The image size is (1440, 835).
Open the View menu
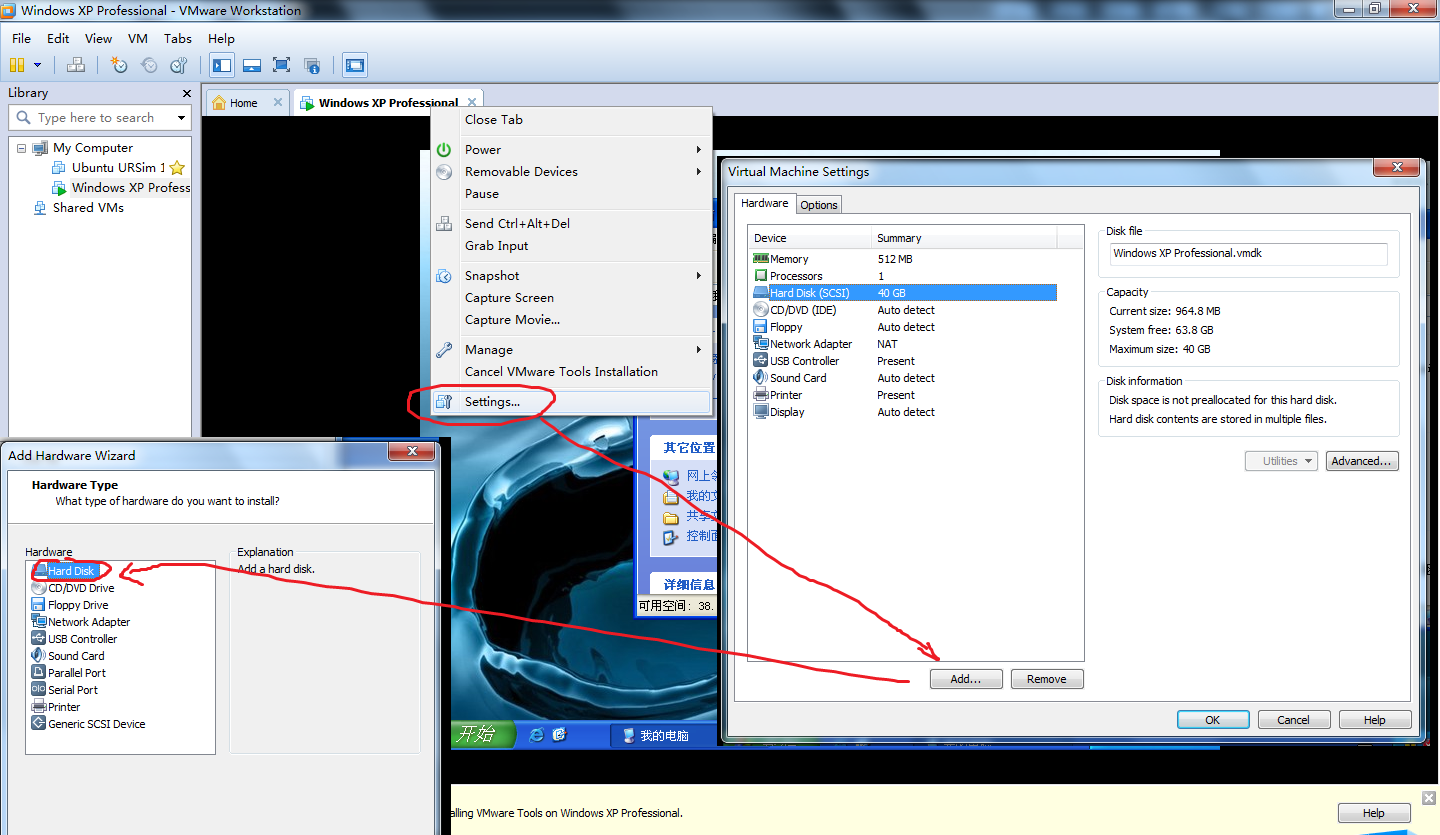pos(98,38)
